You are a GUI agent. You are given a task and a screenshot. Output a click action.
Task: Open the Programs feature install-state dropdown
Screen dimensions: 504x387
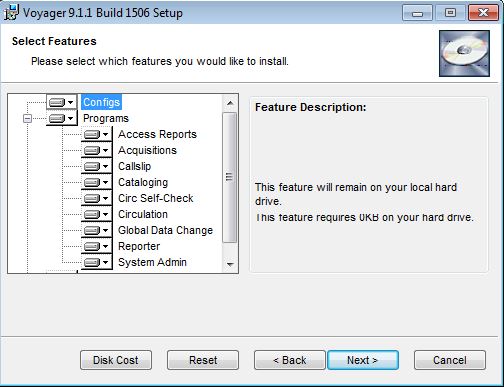(x=62, y=118)
